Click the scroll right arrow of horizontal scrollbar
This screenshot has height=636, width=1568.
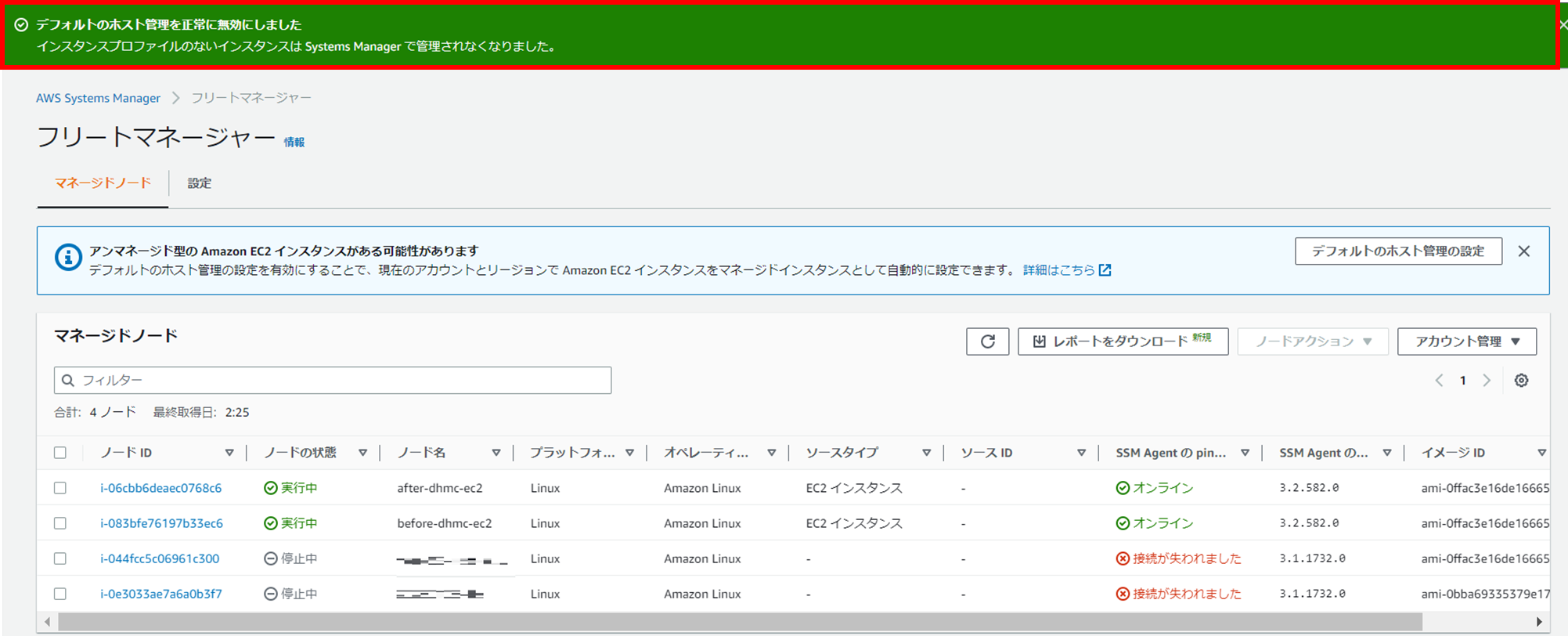point(1538,622)
